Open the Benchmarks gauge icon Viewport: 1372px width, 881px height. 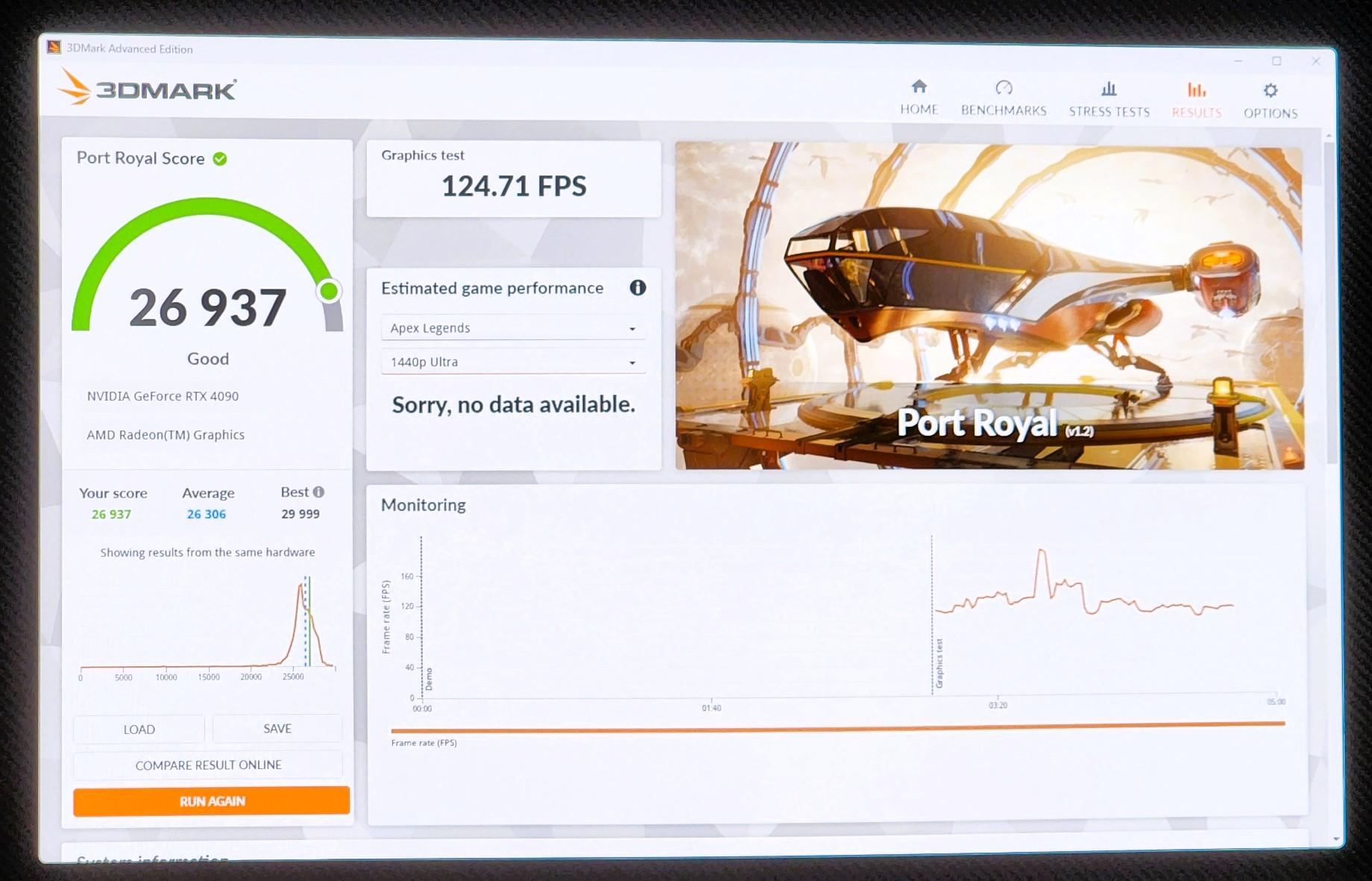tap(1004, 88)
